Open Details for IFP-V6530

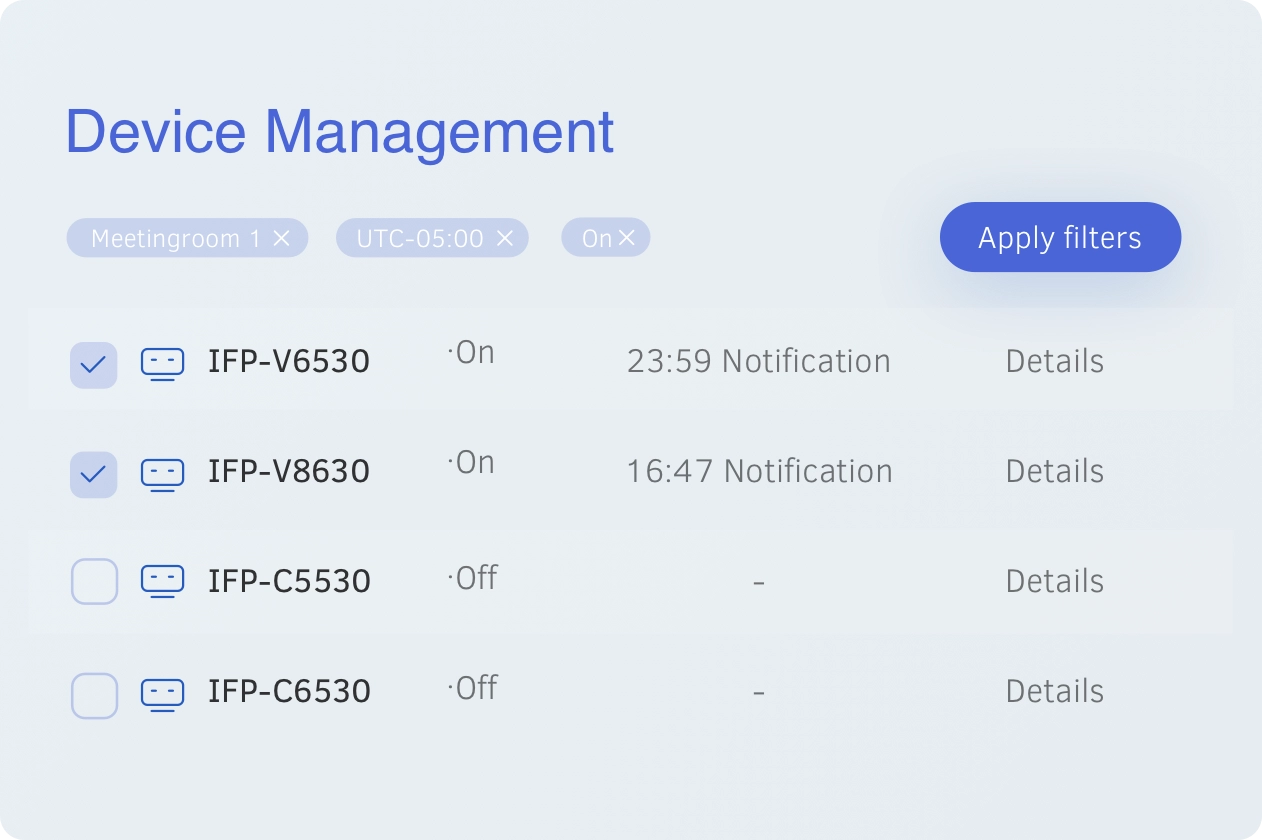1055,361
